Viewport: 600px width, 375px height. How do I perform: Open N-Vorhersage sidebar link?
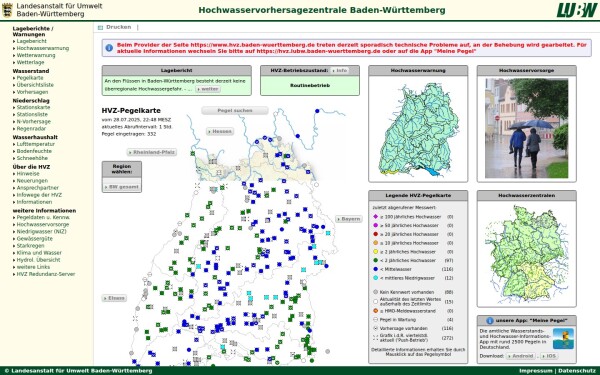(x=34, y=122)
